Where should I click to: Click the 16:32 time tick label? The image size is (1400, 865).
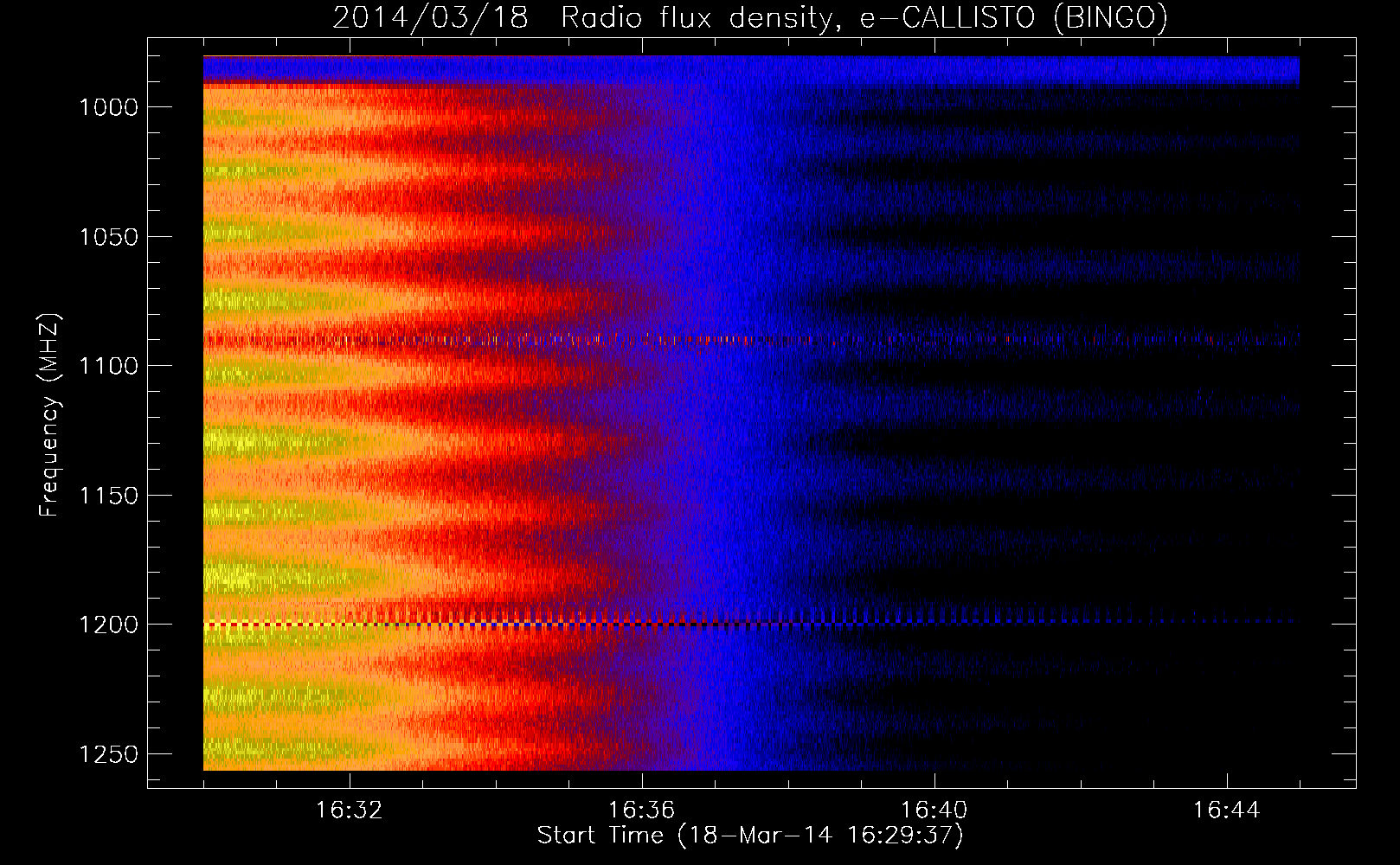click(x=350, y=811)
